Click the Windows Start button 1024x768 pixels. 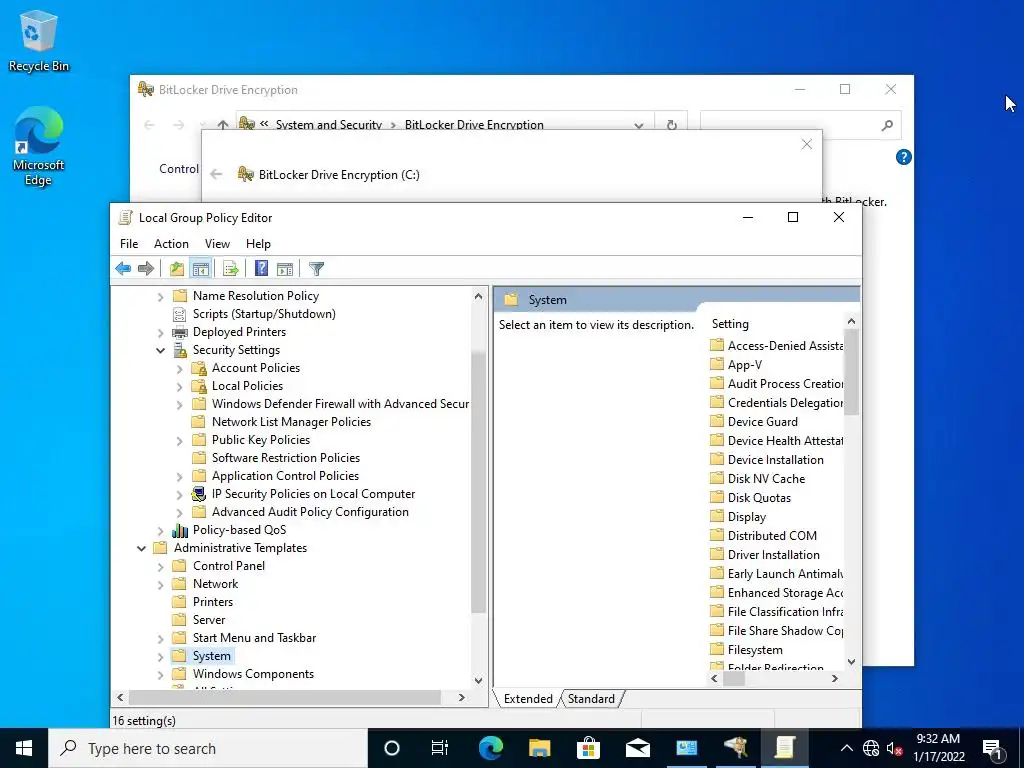click(24, 748)
